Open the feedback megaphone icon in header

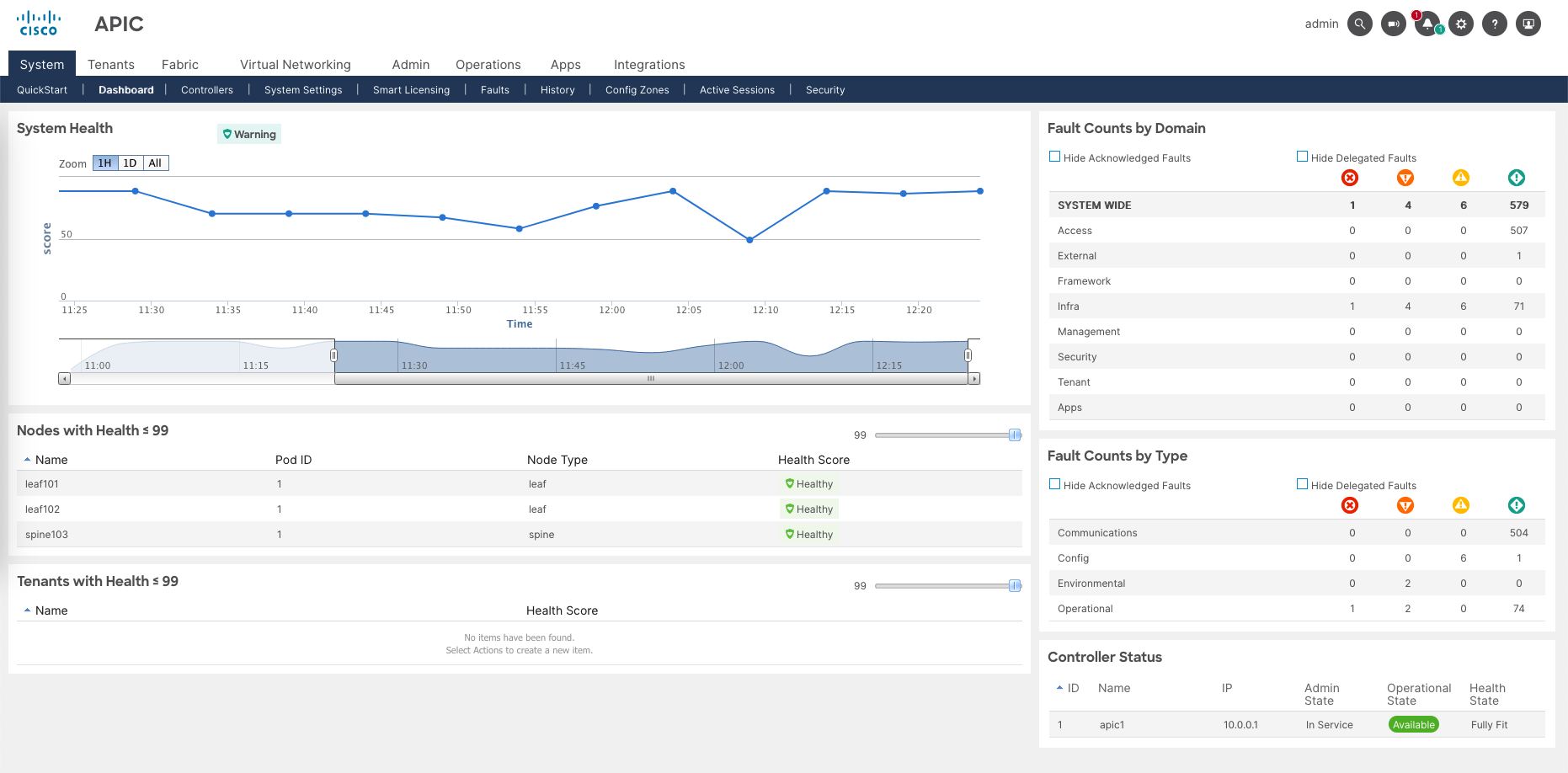(x=1393, y=24)
